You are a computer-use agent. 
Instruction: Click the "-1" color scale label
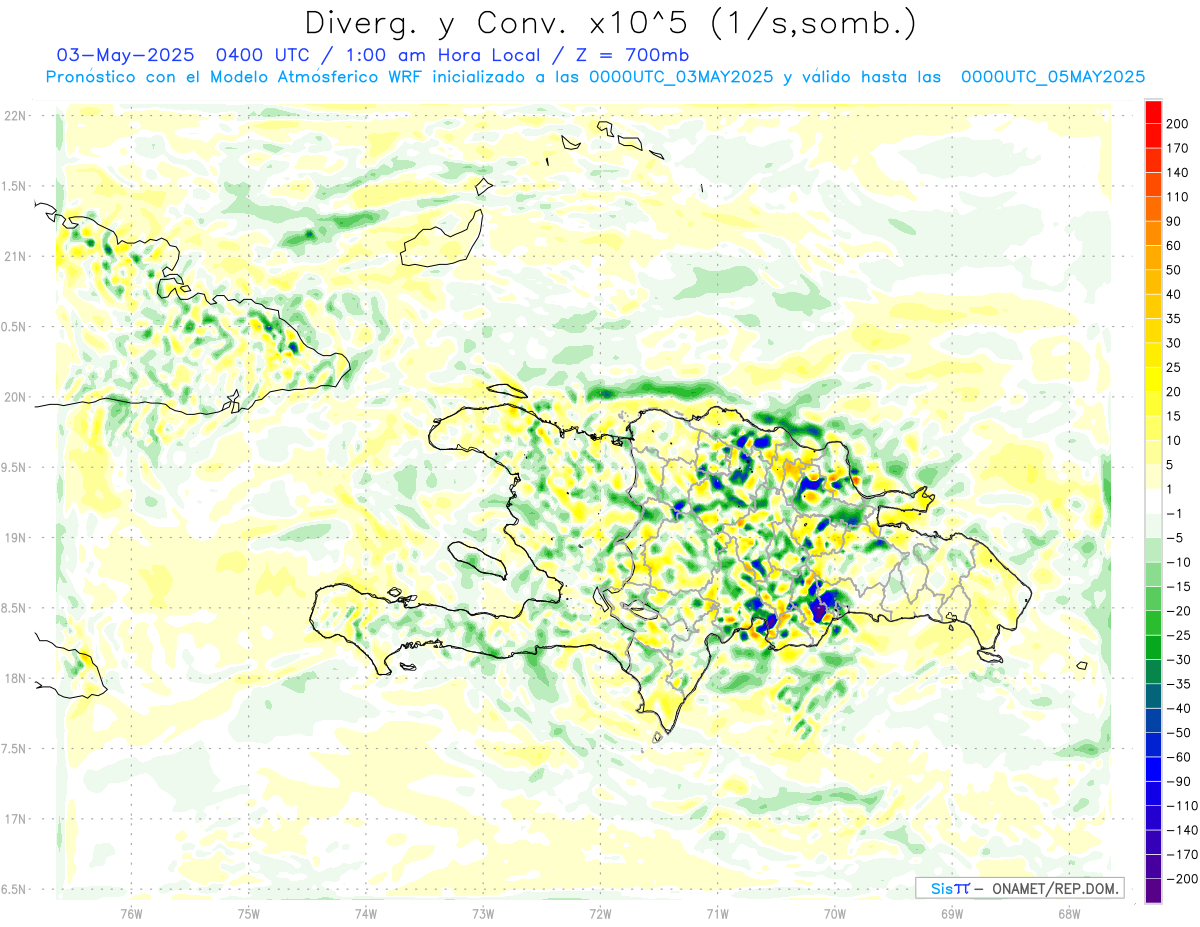tap(1173, 514)
